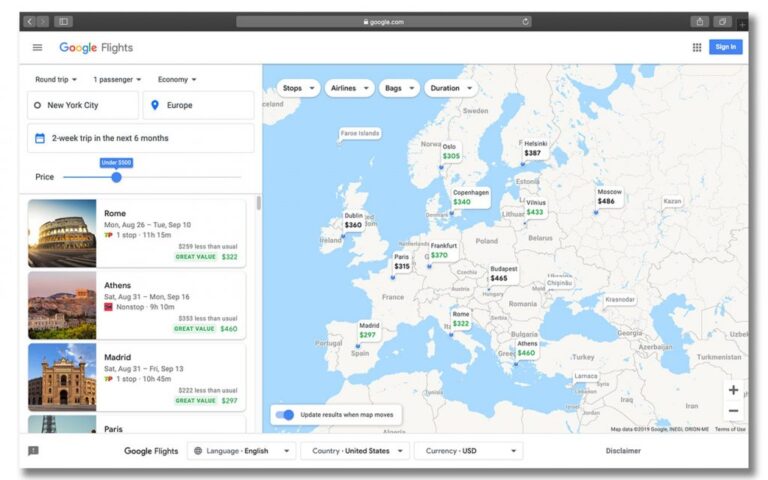Select the Moscow $486 map marker

tap(609, 196)
